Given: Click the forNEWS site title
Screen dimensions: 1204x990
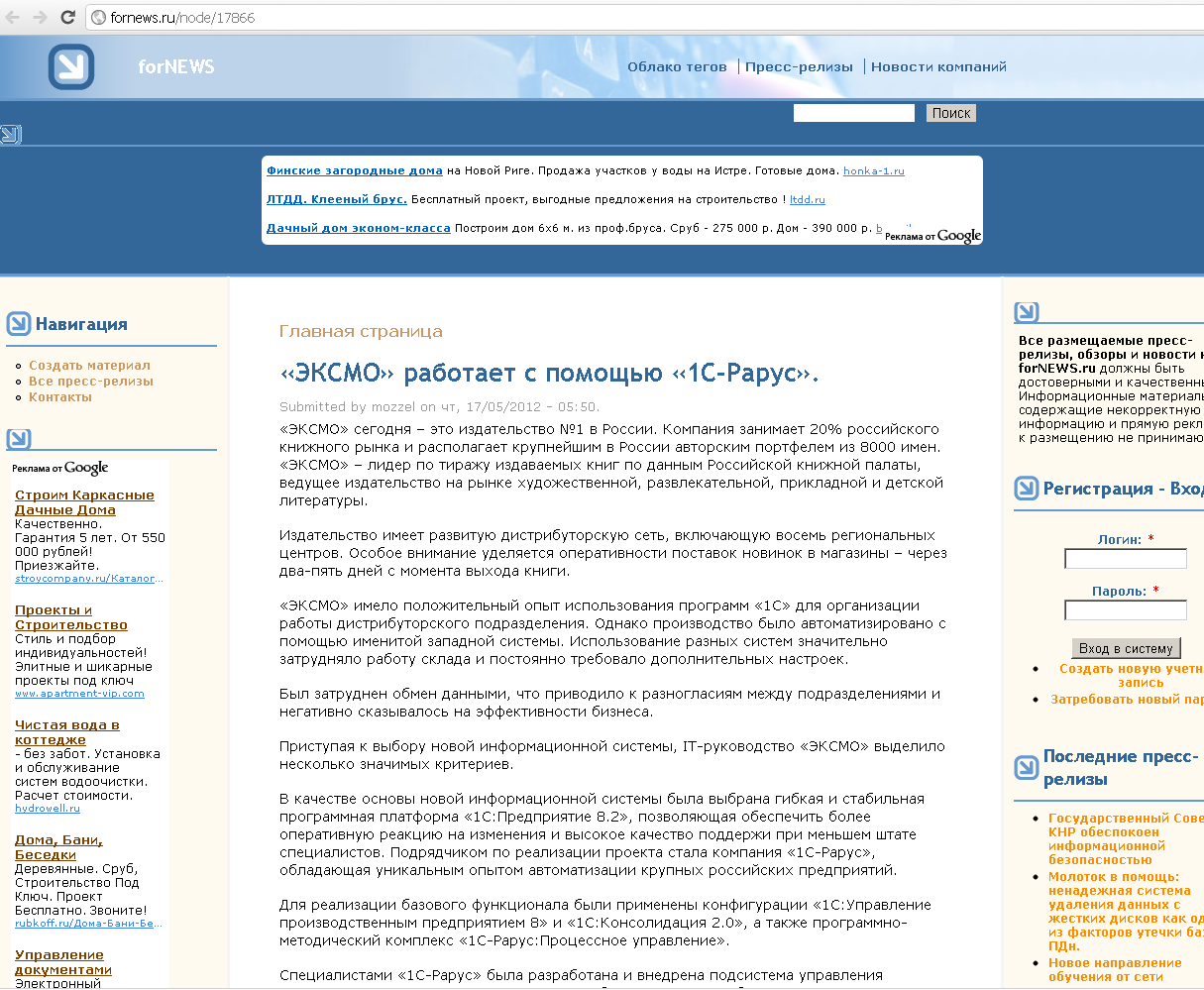Looking at the screenshot, I should (x=176, y=66).
